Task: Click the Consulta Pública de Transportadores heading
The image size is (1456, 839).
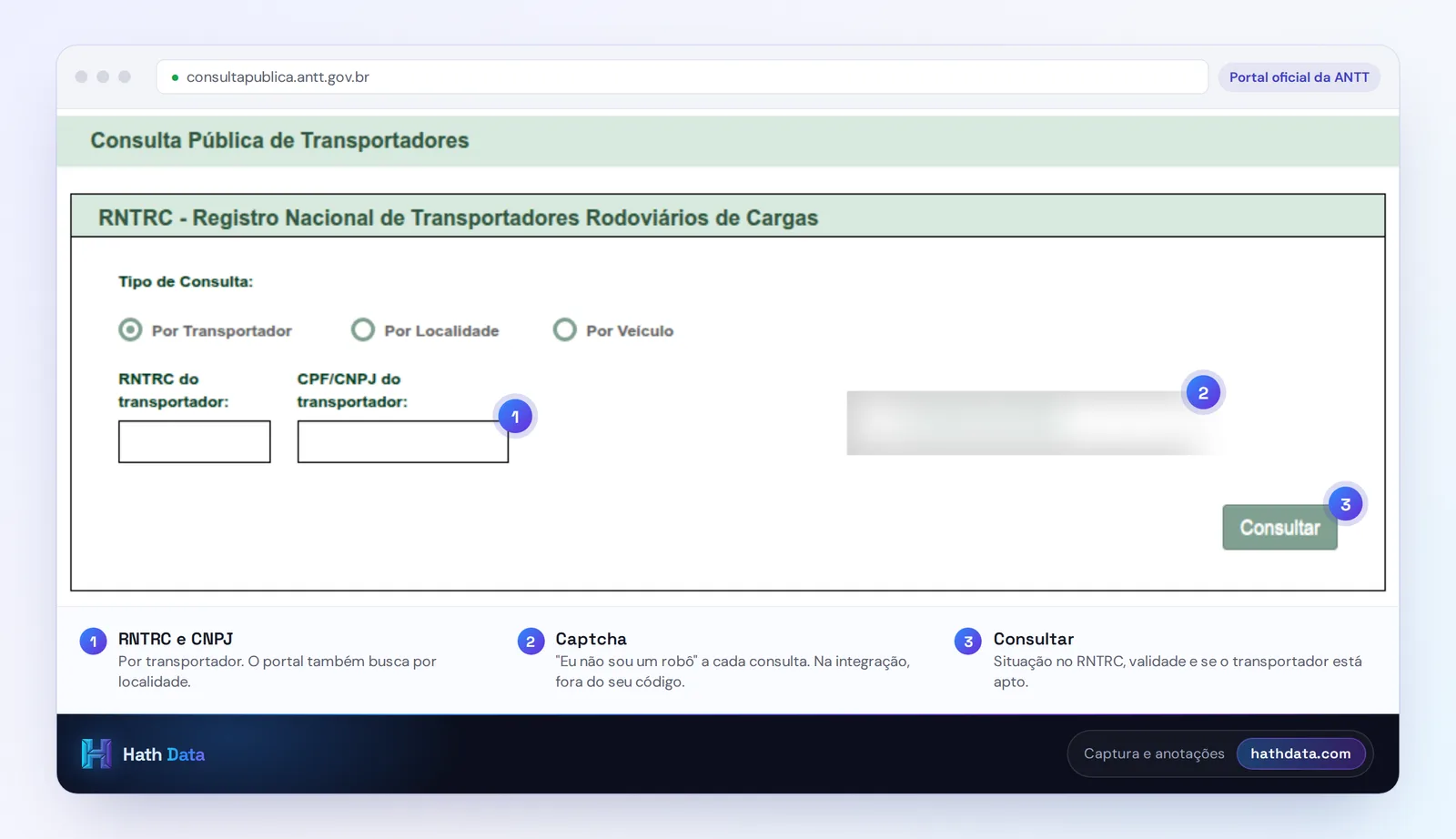Action: coord(279,140)
